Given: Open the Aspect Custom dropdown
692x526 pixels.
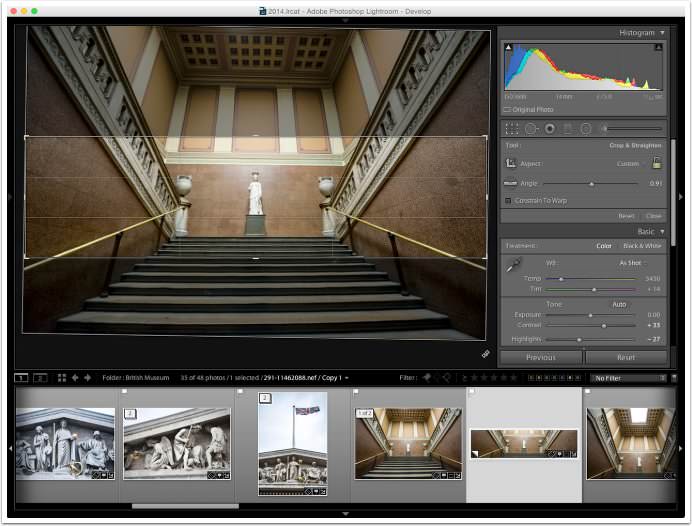Looking at the screenshot, I should coord(630,164).
